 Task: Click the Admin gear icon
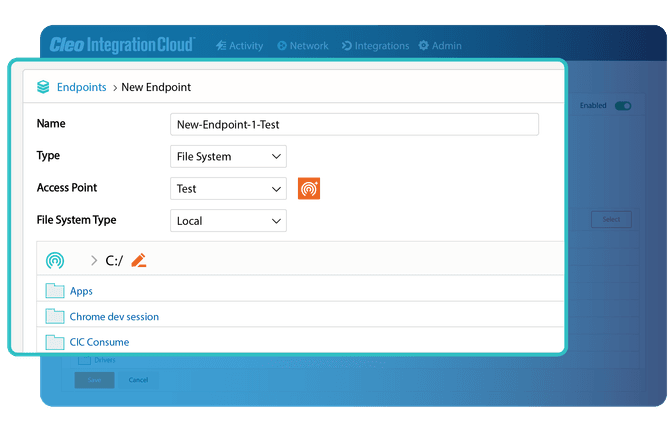coord(424,46)
